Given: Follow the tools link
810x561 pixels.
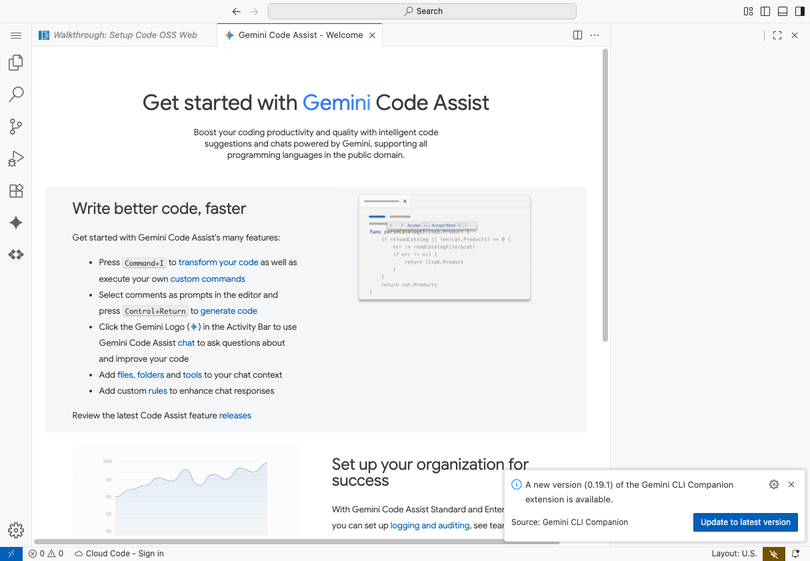Looking at the screenshot, I should pyautogui.click(x=192, y=375).
